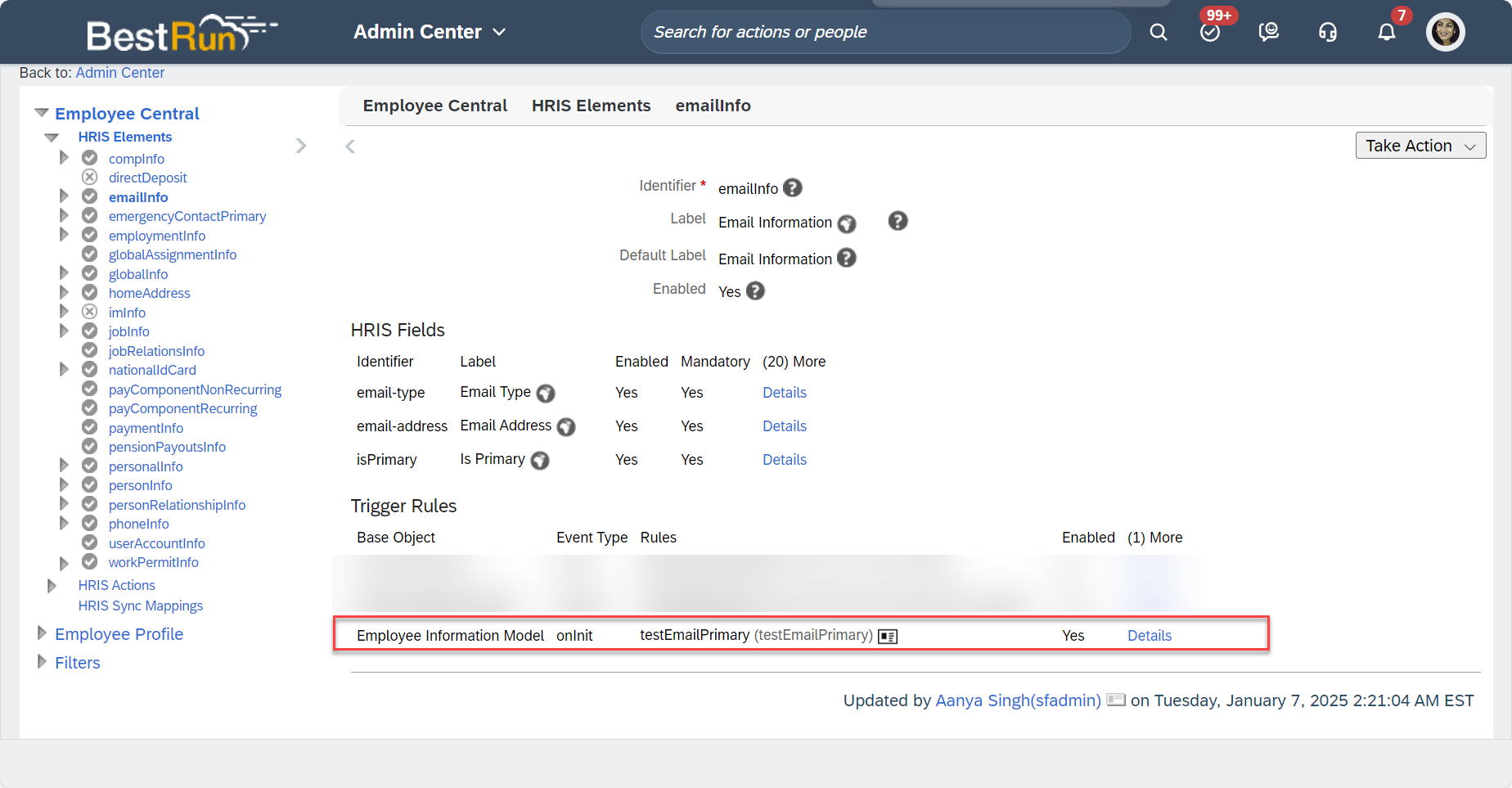Open the feedback chat icon in header
Image resolution: width=1512 pixels, height=788 pixels.
click(x=1269, y=32)
